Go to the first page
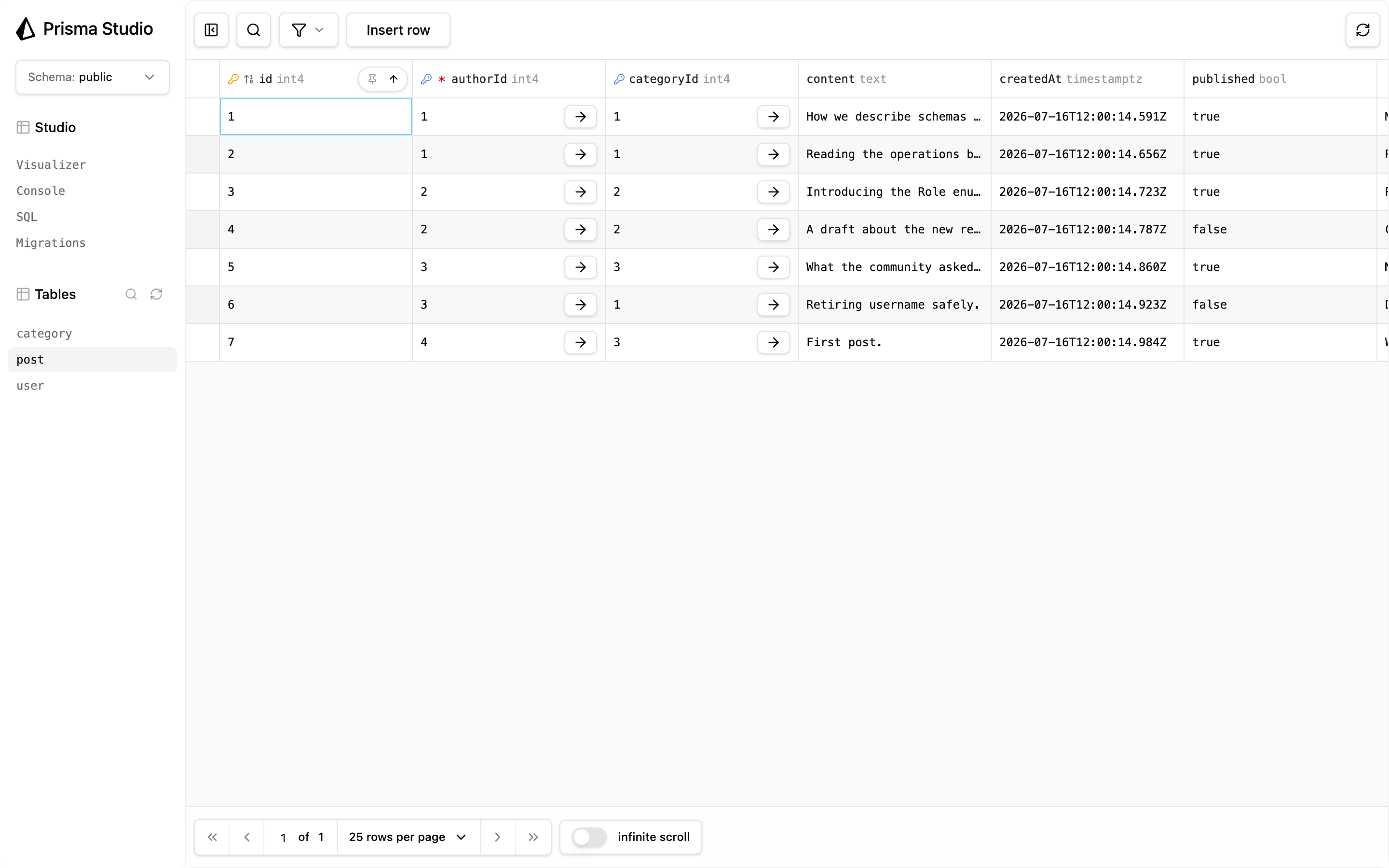This screenshot has width=1389, height=868. click(x=212, y=837)
